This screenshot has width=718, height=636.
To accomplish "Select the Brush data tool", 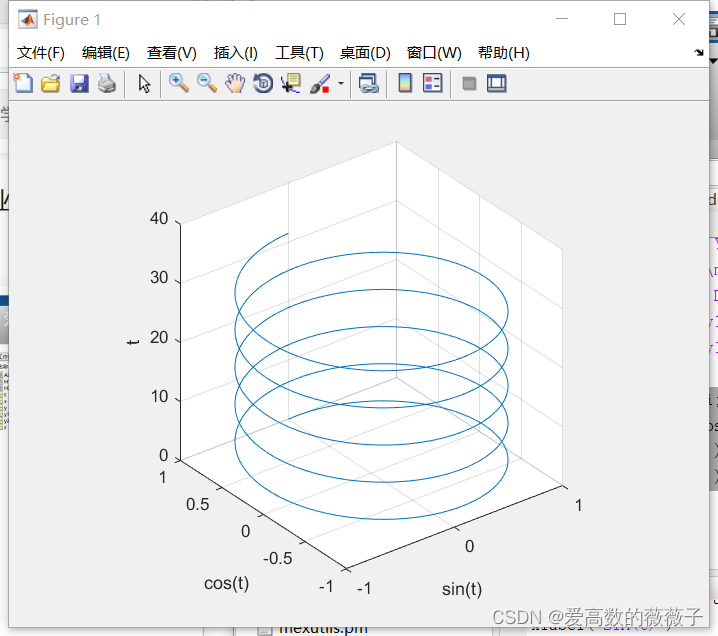I will pyautogui.click(x=320, y=84).
